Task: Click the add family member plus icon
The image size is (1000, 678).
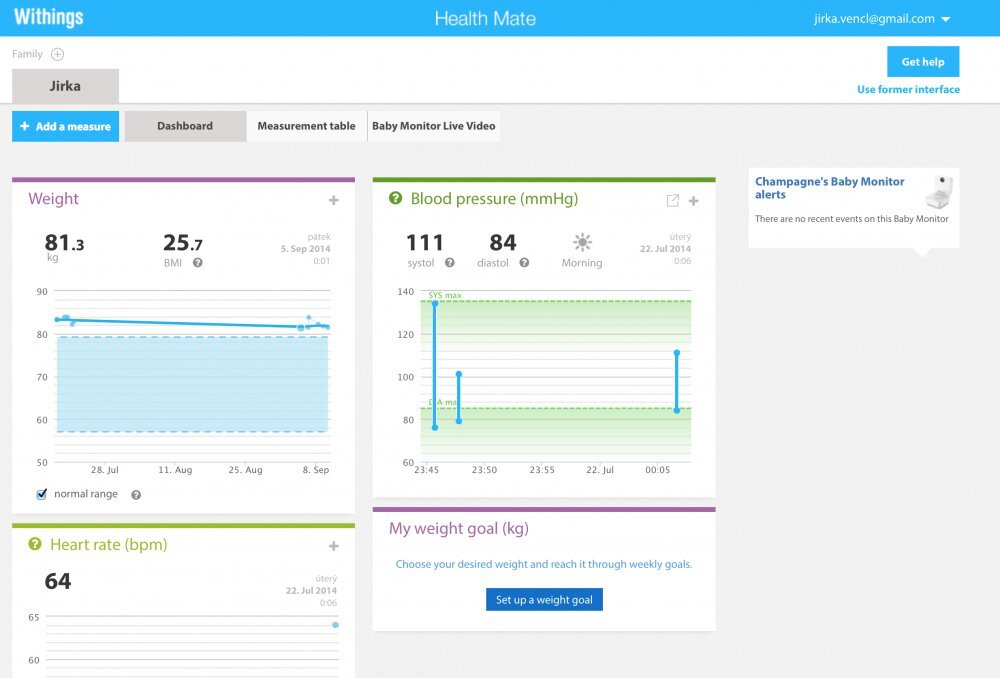Action: [x=57, y=55]
